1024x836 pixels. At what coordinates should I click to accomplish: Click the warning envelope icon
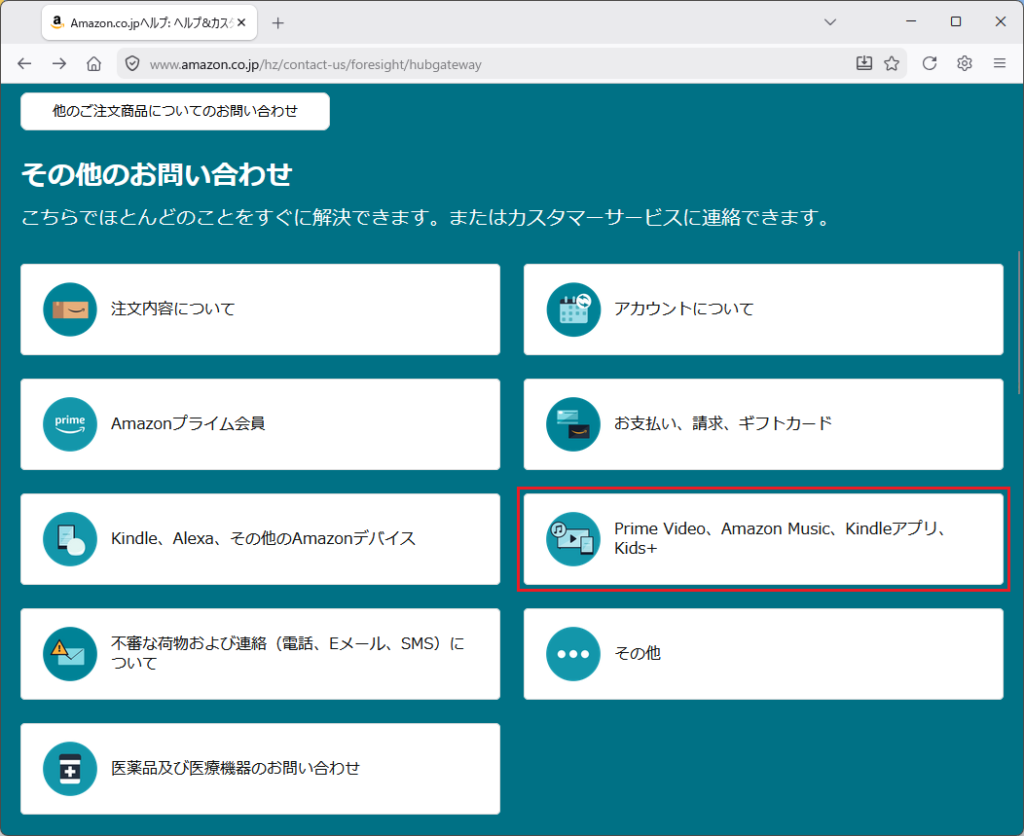70,654
